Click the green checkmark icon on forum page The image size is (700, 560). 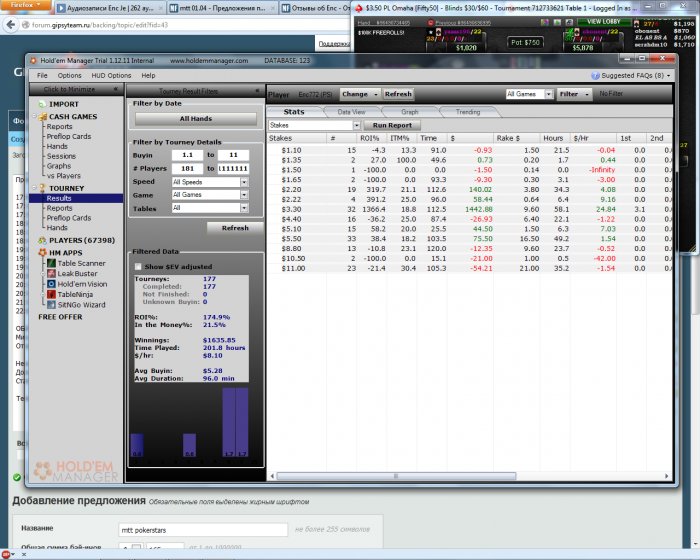click(17, 477)
